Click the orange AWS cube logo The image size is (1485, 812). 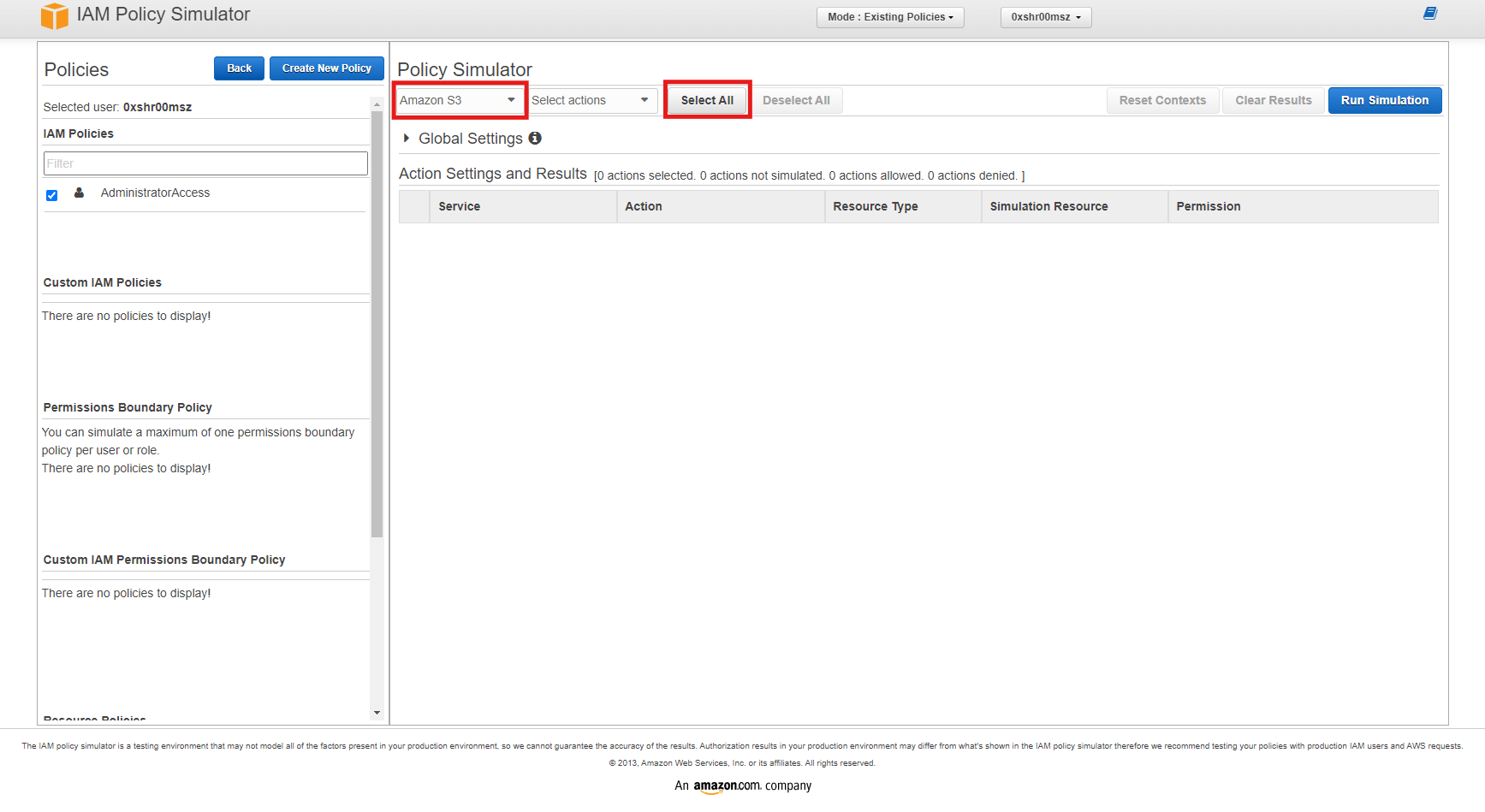[x=54, y=15]
